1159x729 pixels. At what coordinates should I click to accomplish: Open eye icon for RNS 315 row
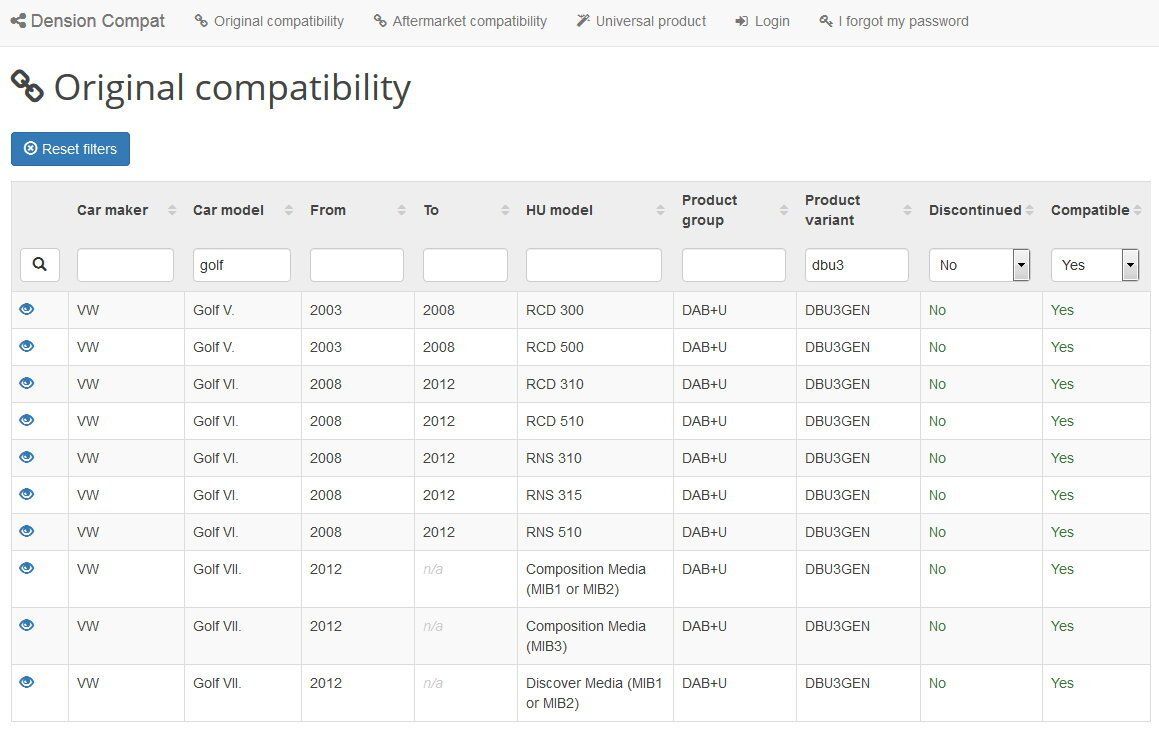pyautogui.click(x=27, y=495)
